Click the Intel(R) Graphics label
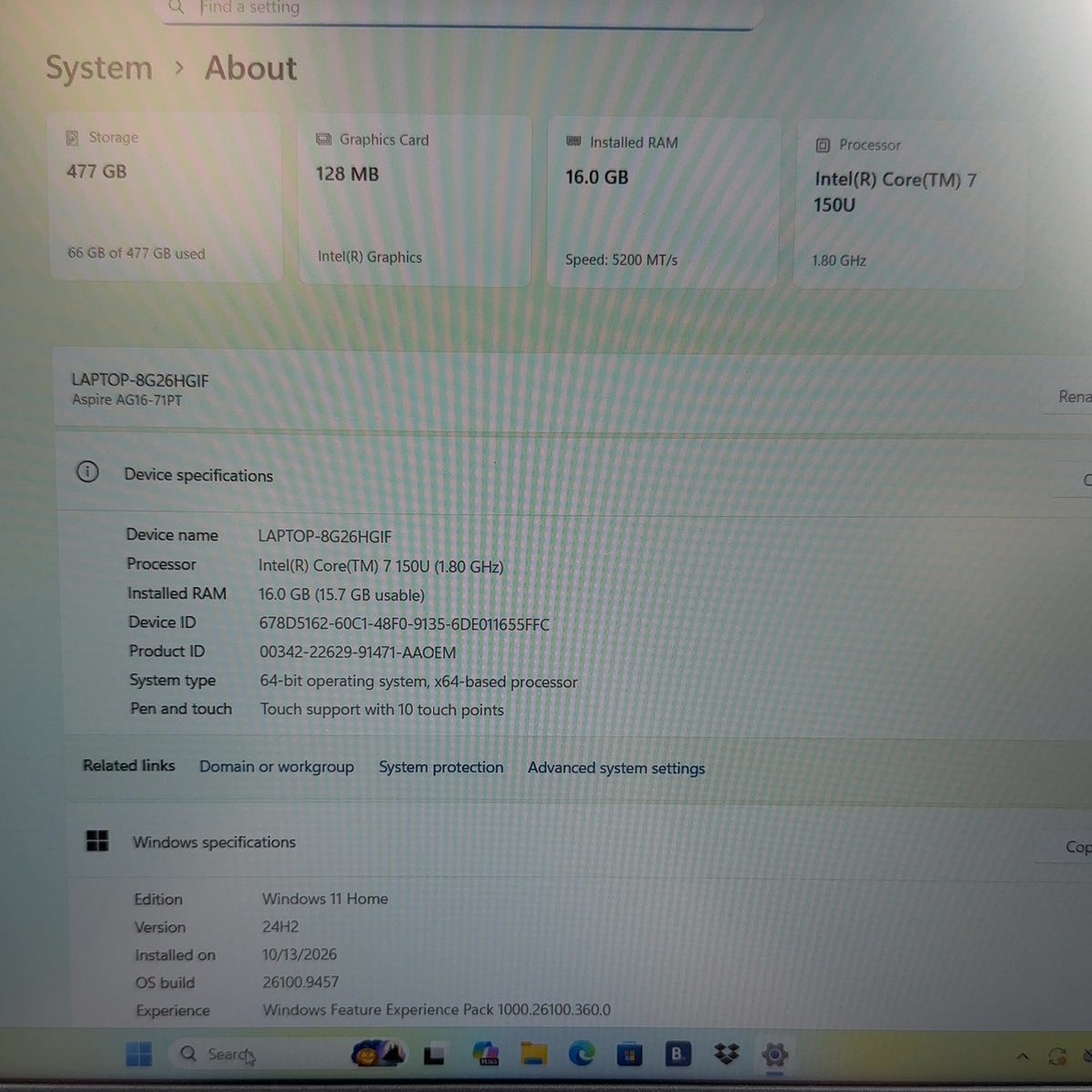This screenshot has width=1092, height=1092. 369,257
